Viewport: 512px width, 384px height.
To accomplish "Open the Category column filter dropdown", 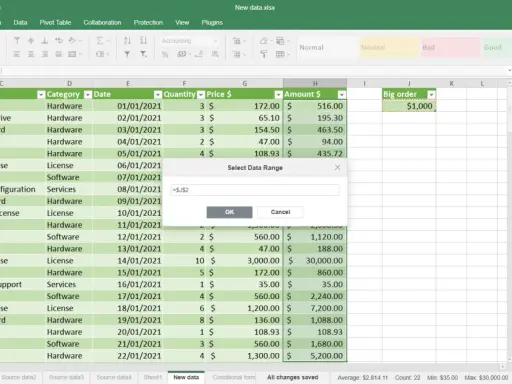I will 88,95.
